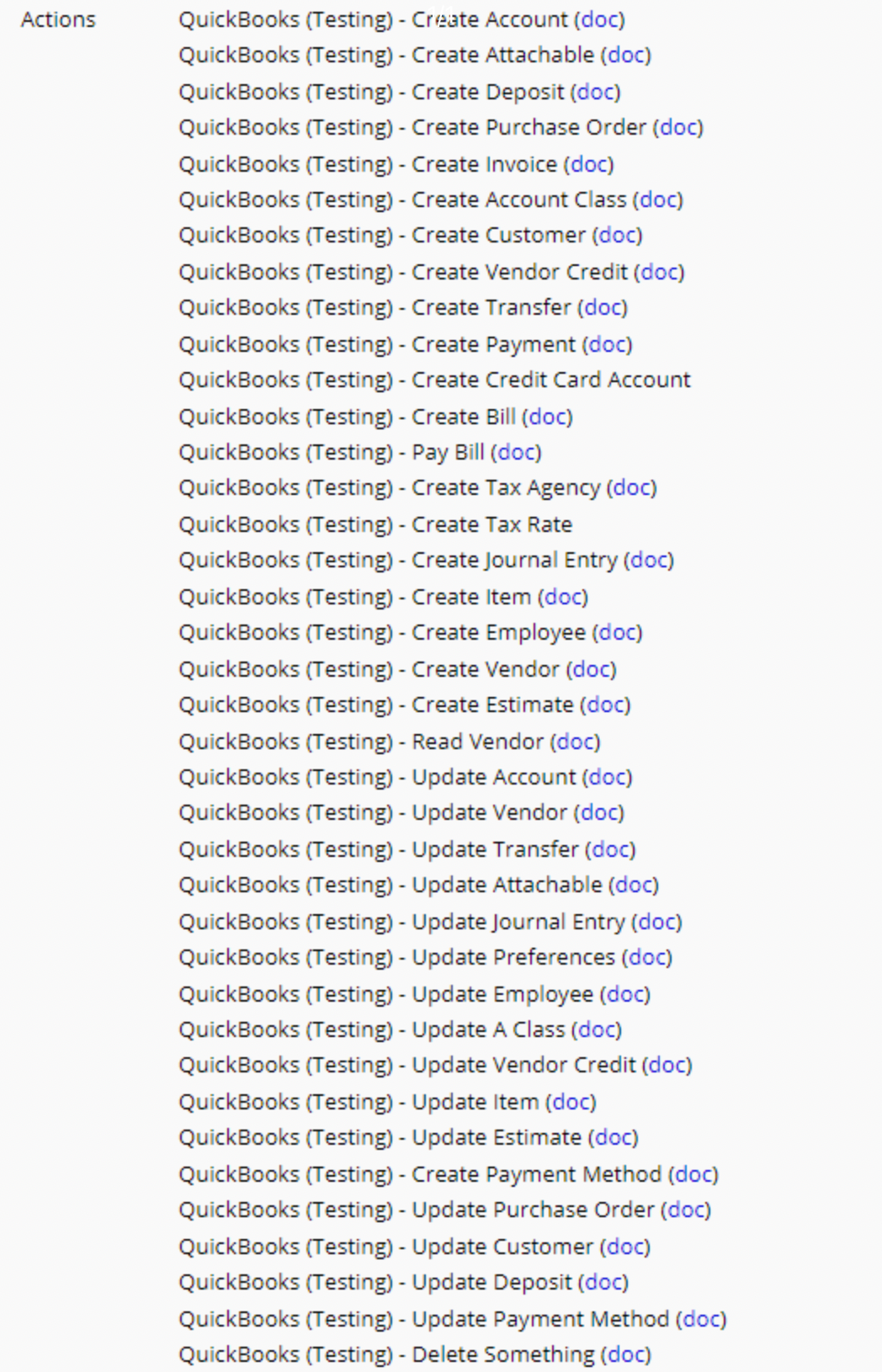
Task: Open the doc link beside Read Vendor
Action: (x=577, y=742)
